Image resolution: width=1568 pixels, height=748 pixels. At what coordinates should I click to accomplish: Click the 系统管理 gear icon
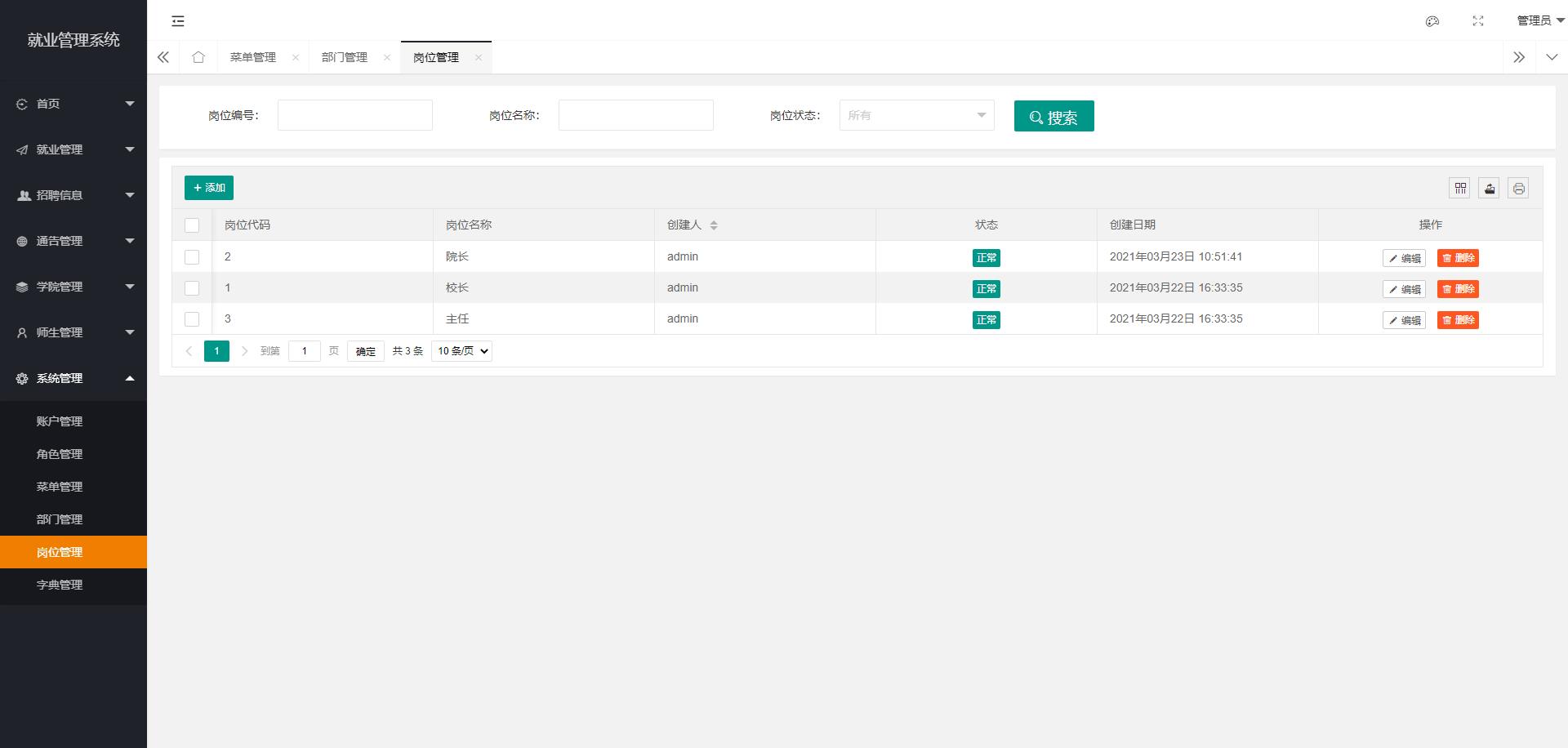click(22, 379)
